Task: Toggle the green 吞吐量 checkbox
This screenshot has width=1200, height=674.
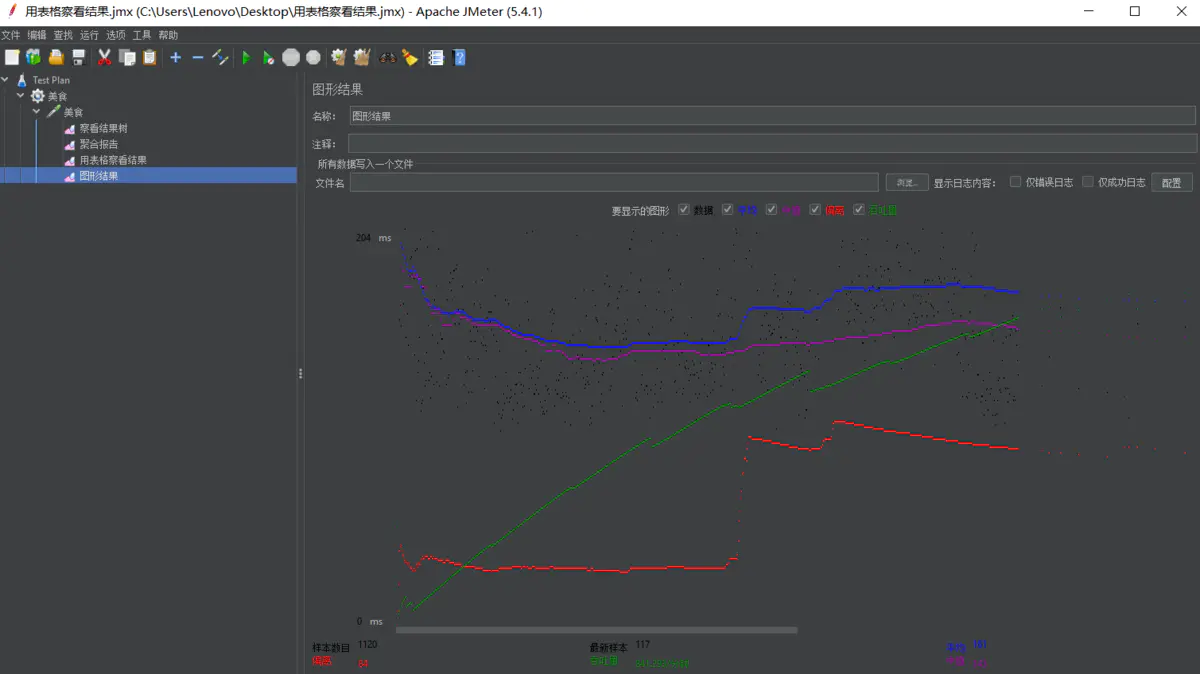Action: click(x=858, y=210)
